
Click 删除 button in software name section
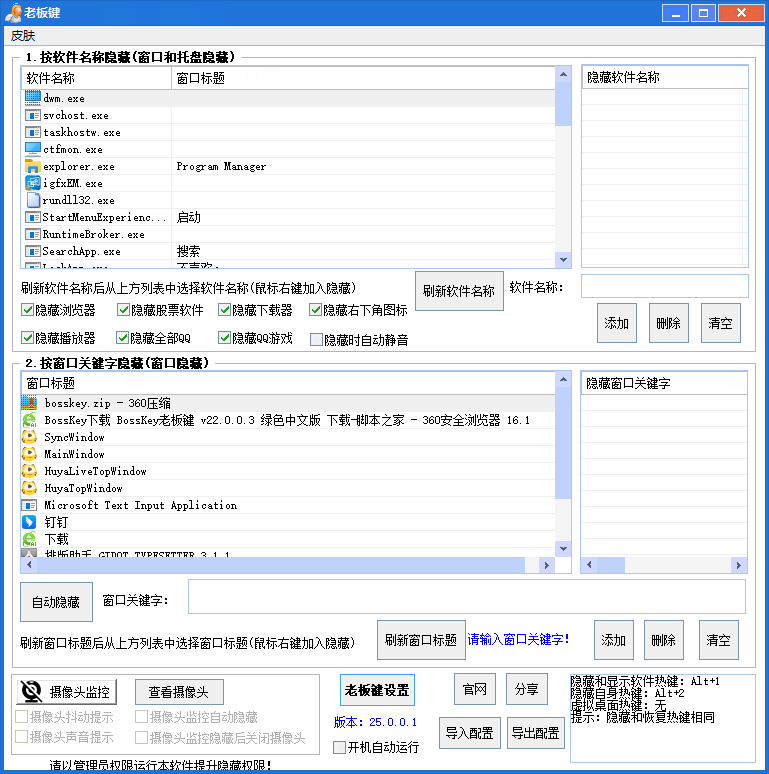click(668, 323)
